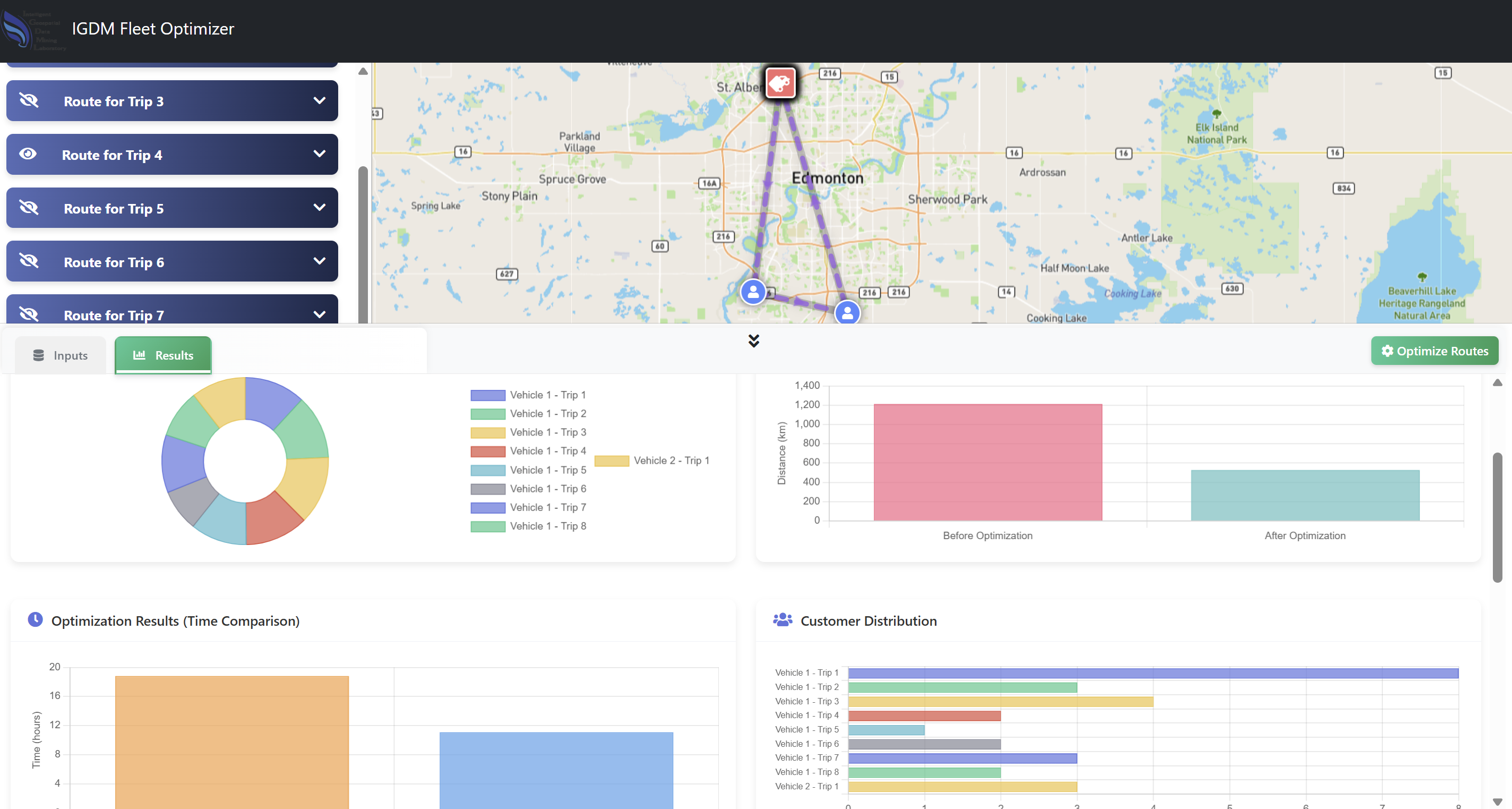Click the orange time comparison bar
Viewport: 1512px width, 809px height.
[232, 743]
